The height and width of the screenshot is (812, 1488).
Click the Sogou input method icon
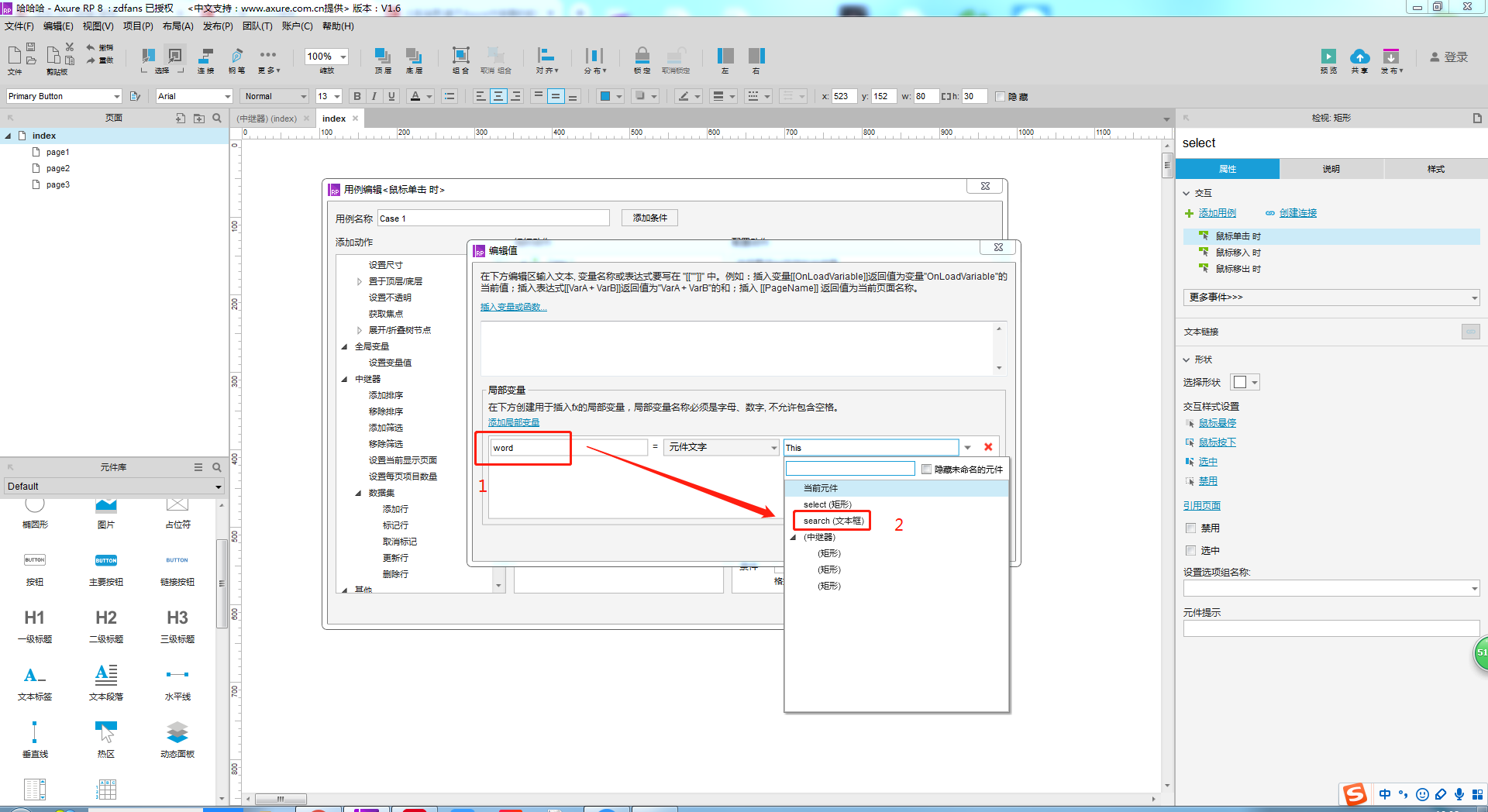[x=1355, y=794]
